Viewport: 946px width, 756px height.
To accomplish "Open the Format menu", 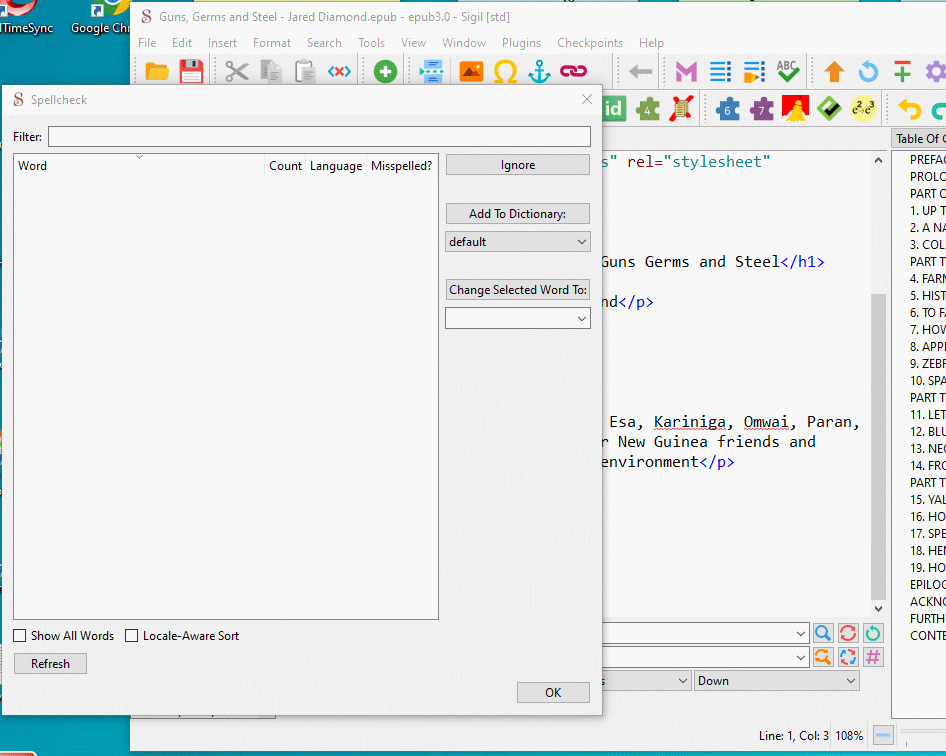I will (x=271, y=43).
